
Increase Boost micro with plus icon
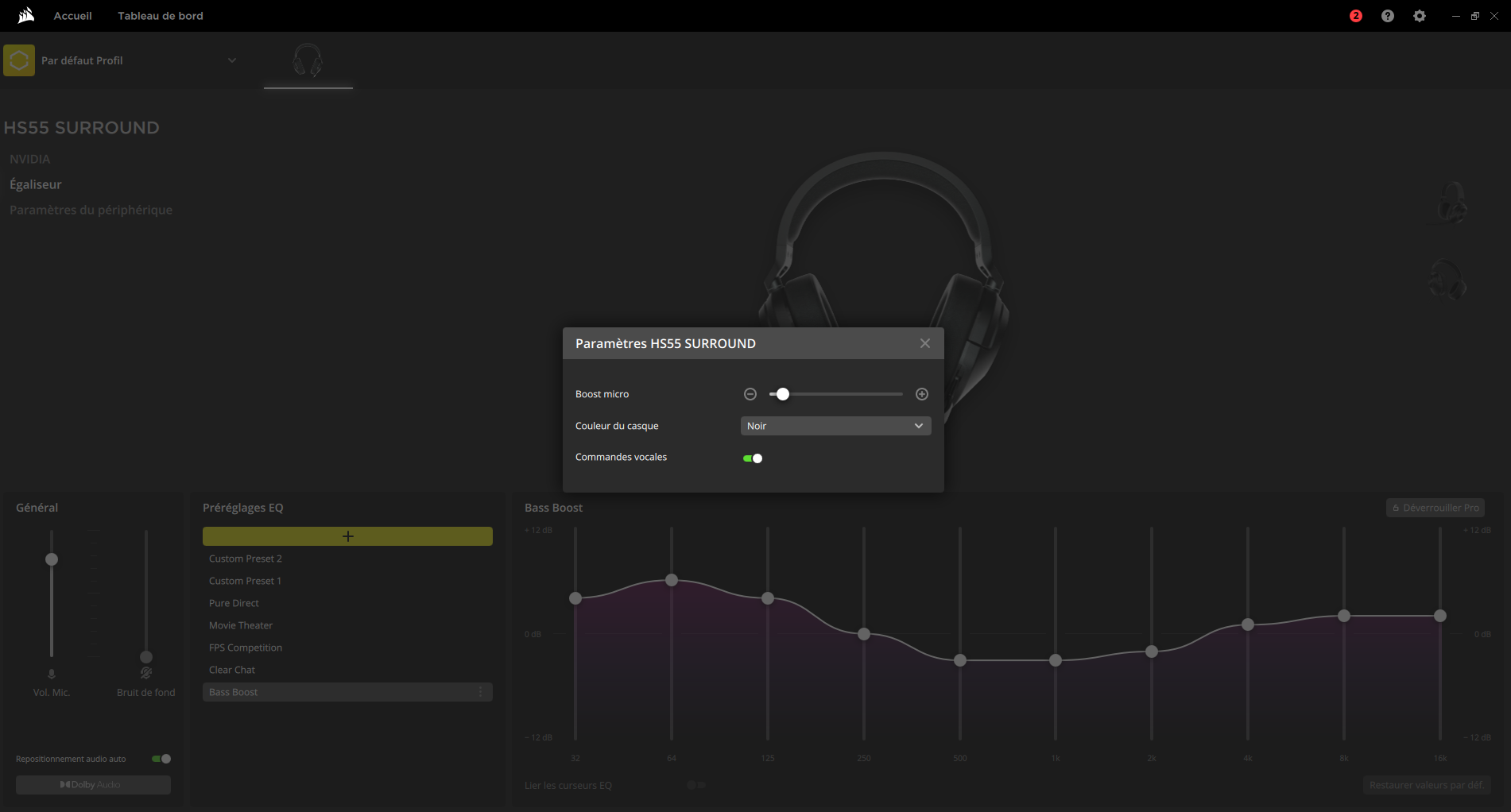pyautogui.click(x=922, y=394)
